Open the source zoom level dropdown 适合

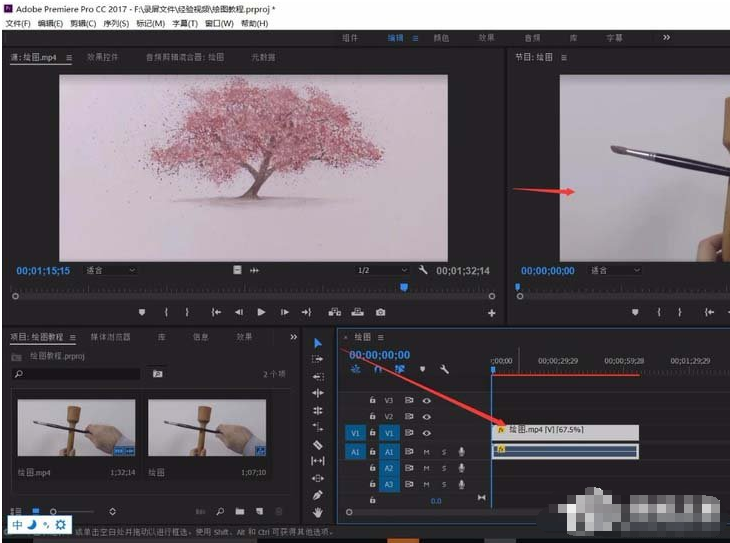click(110, 270)
